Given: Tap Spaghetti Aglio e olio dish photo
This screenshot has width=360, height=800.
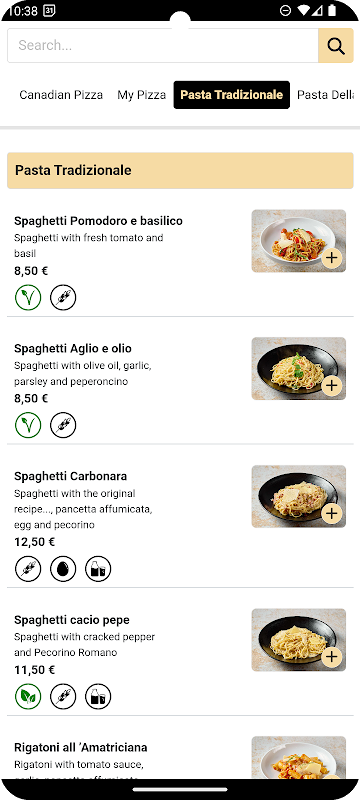Looking at the screenshot, I should pyautogui.click(x=298, y=368).
